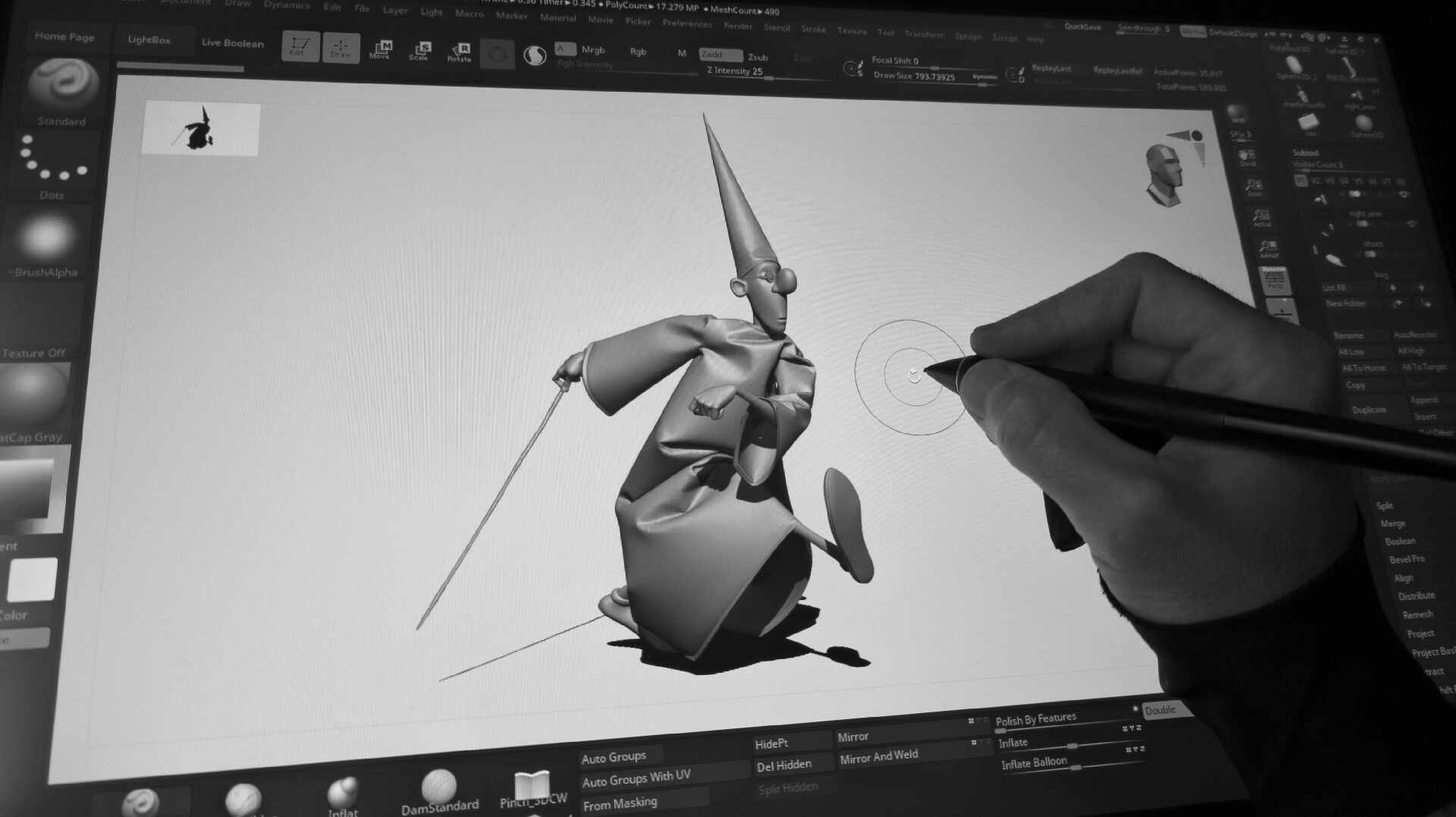Click the AAHalf icon
This screenshot has height=817, width=1456.
[x=1268, y=249]
